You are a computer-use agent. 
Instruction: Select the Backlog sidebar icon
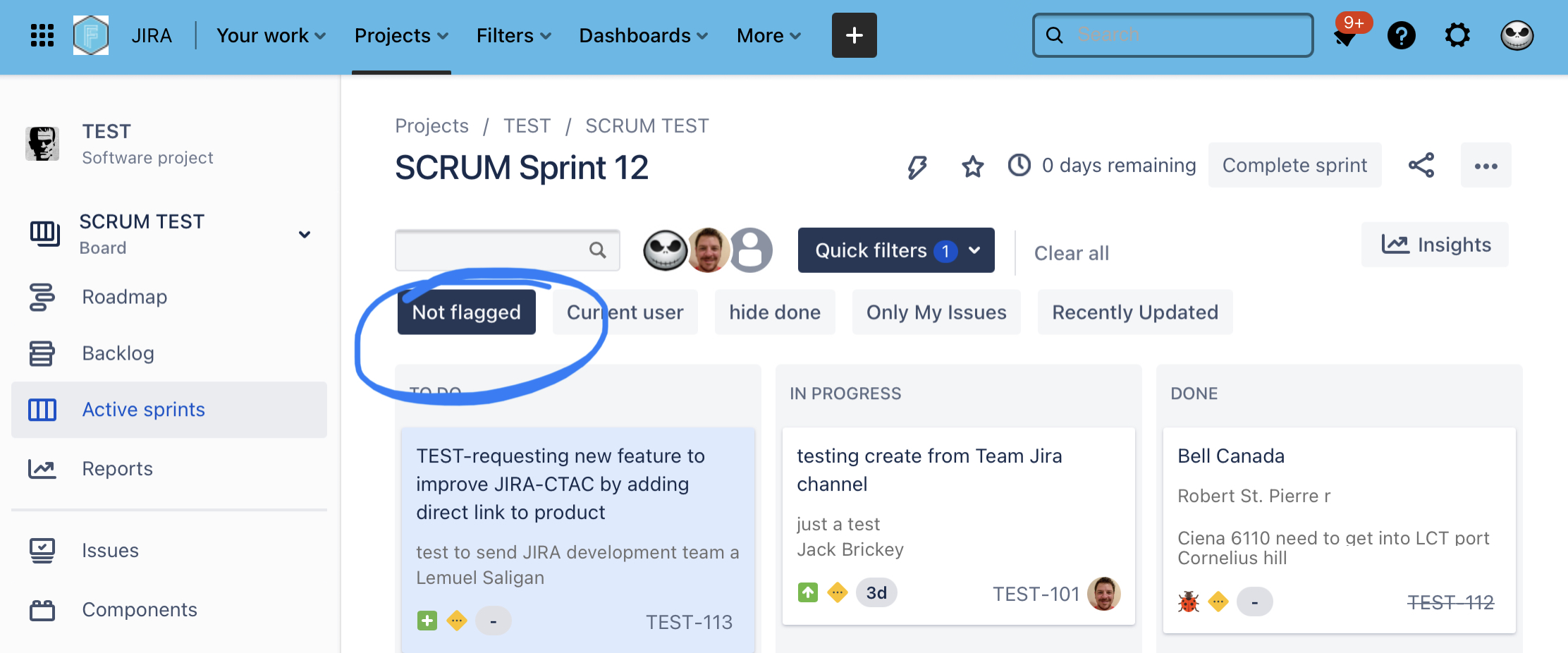(42, 353)
